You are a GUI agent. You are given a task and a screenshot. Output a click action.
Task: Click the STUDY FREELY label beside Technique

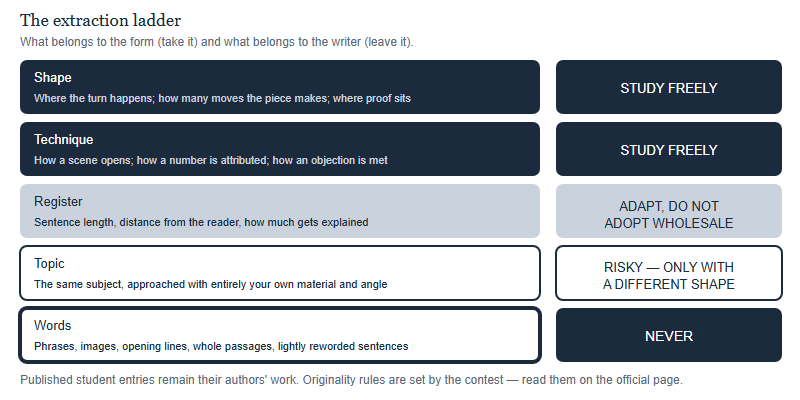point(668,150)
